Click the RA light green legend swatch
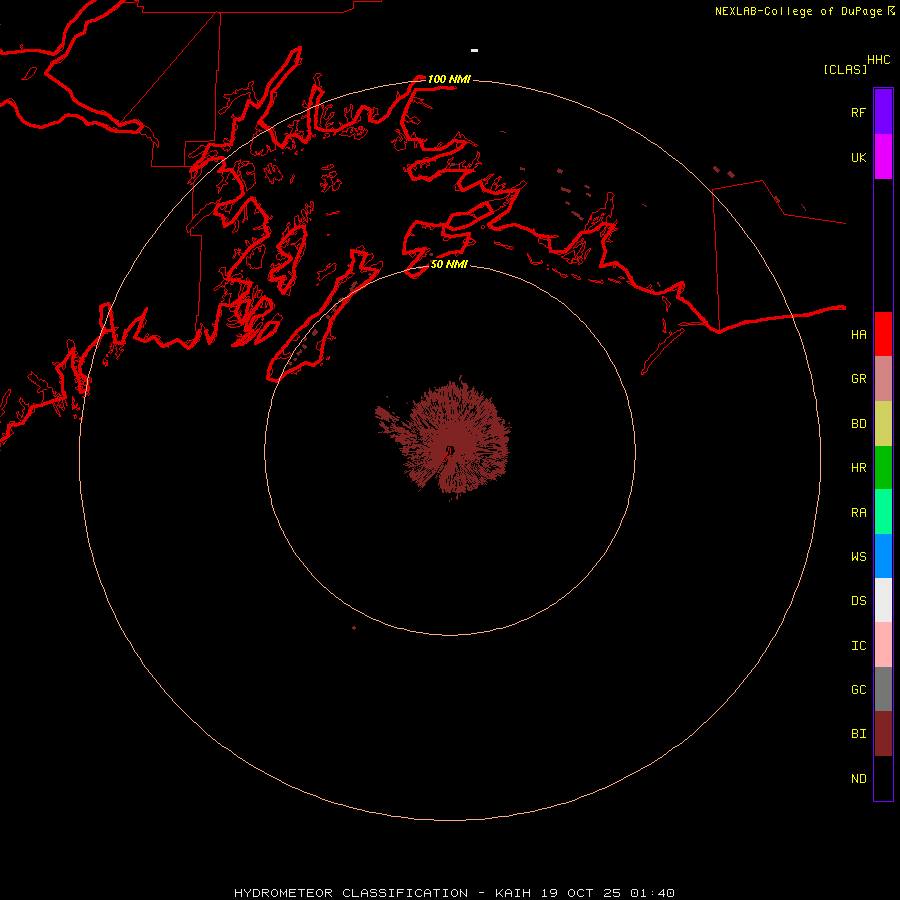The height and width of the screenshot is (900, 900). (x=883, y=512)
